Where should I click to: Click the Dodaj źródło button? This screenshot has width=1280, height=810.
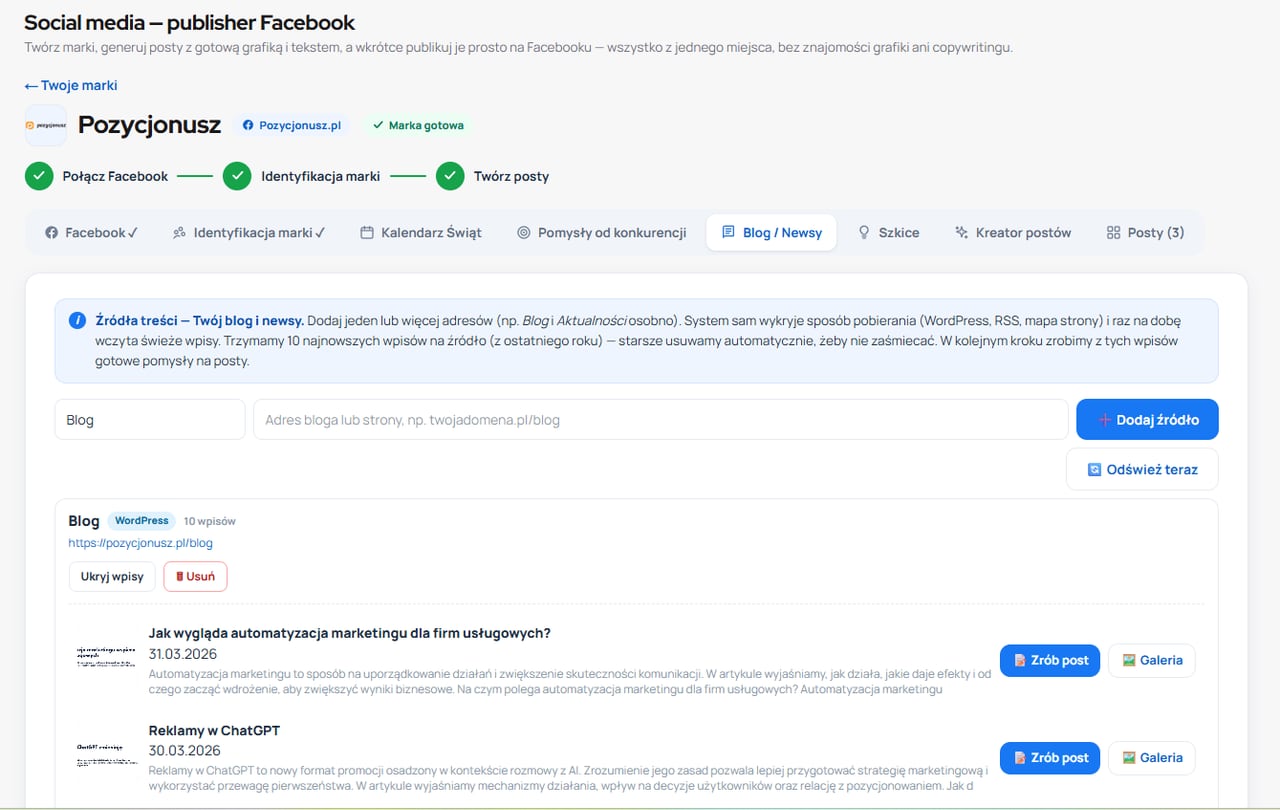tap(1147, 420)
